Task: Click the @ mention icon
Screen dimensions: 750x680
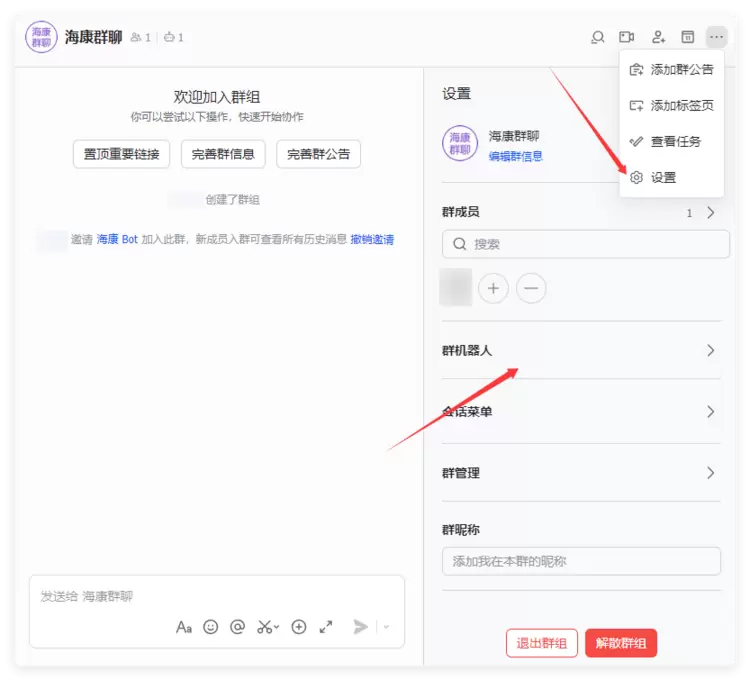Action: tap(238, 627)
